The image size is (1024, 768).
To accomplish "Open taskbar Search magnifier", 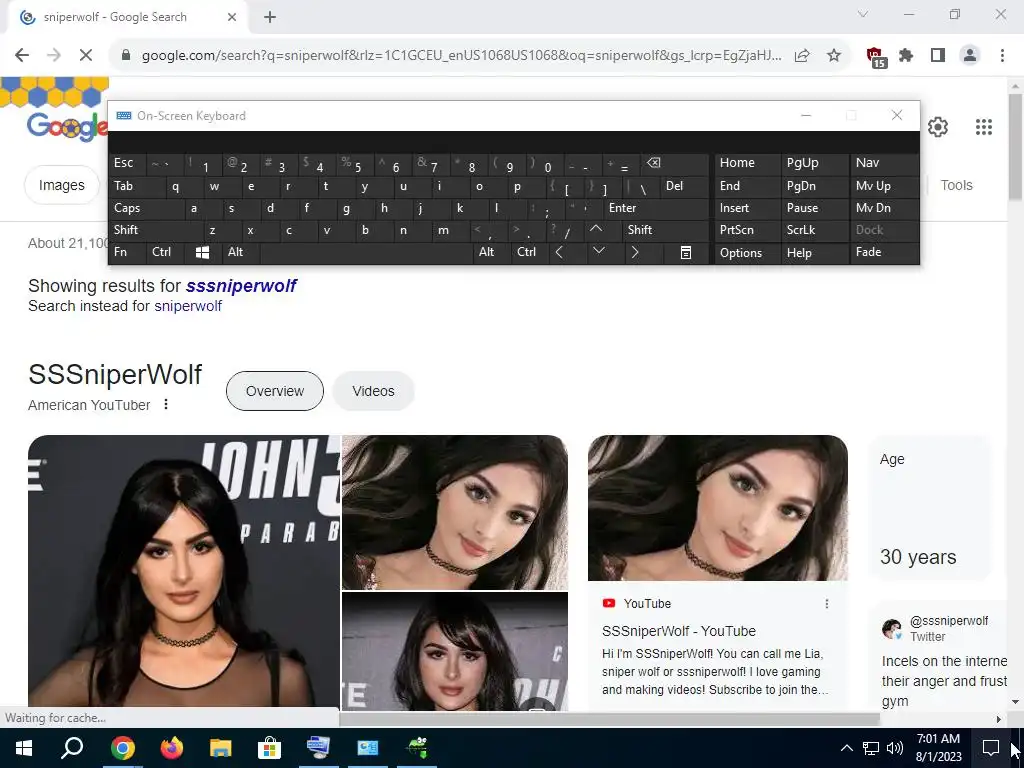I will pos(72,748).
